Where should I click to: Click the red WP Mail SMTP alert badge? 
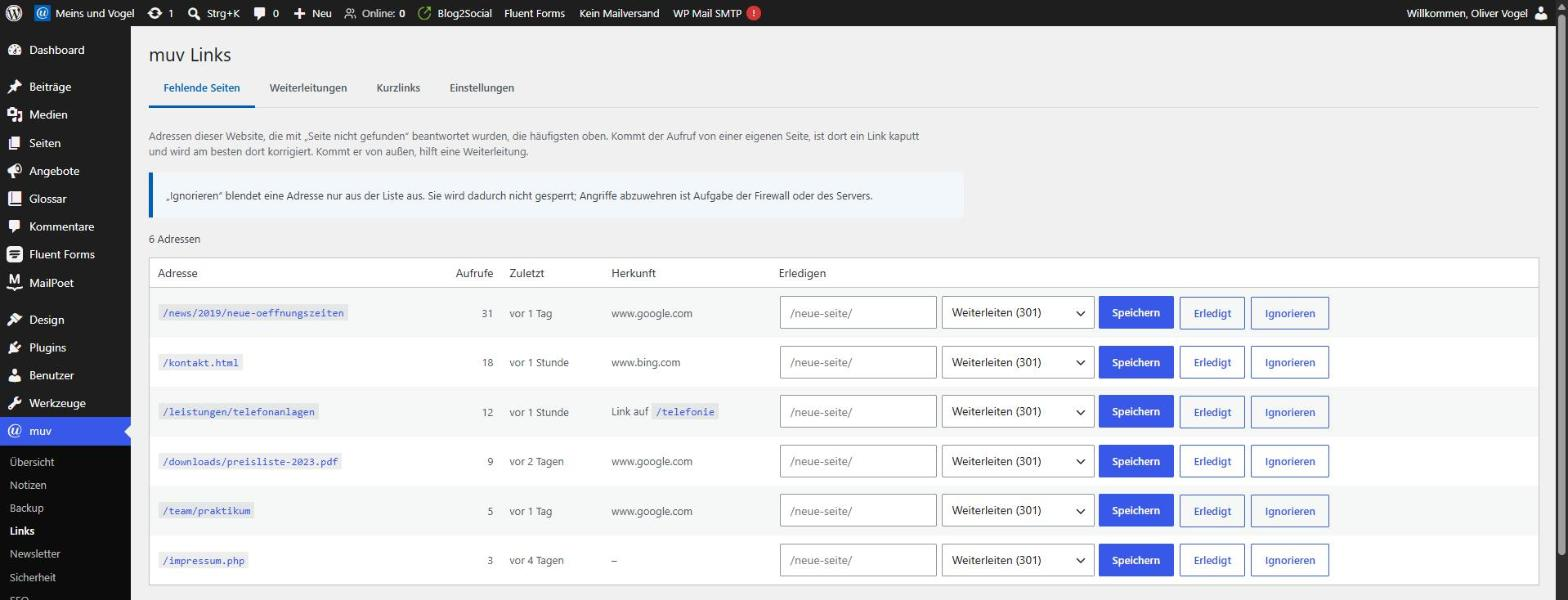[753, 13]
